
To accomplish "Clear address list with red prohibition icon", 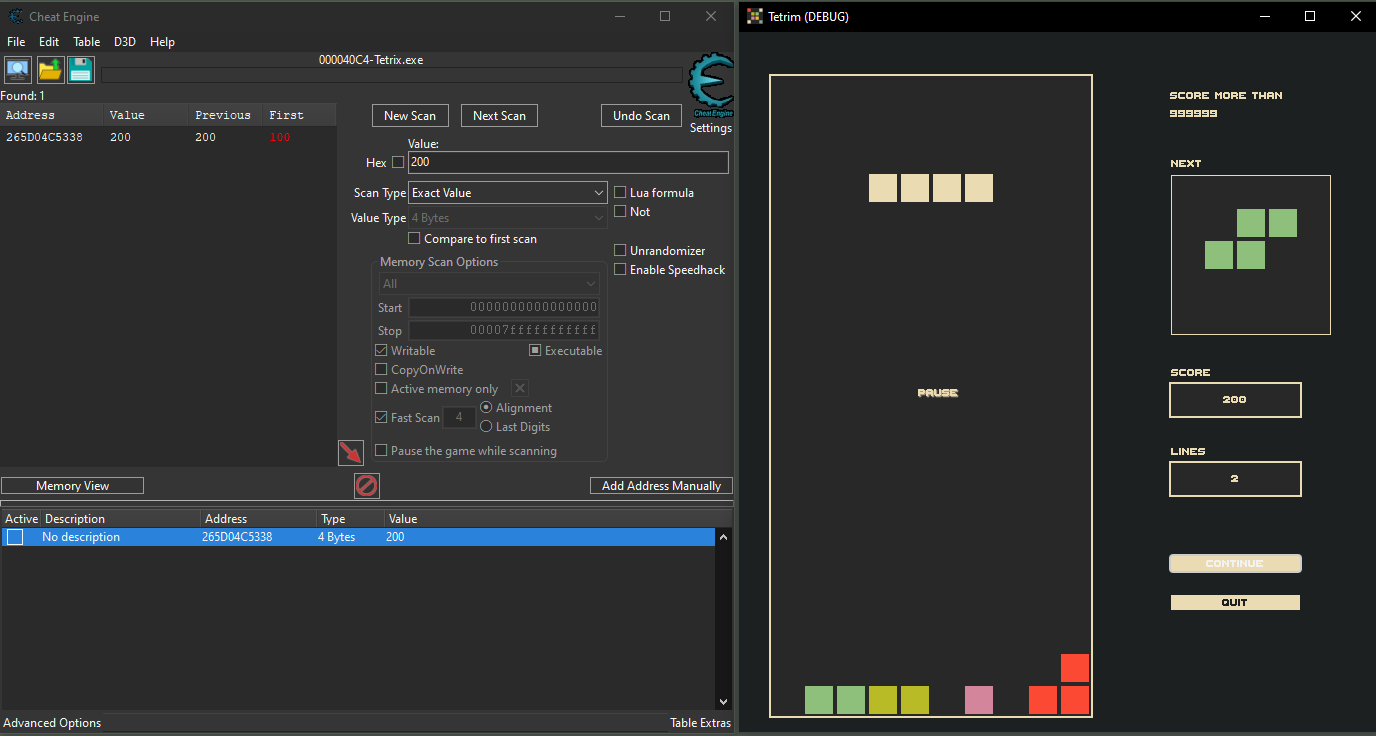I will (x=367, y=486).
